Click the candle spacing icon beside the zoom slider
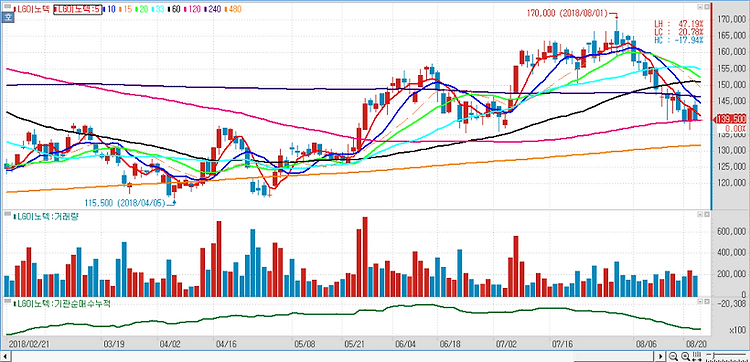Screen dimensions: 750x362 [696, 356]
